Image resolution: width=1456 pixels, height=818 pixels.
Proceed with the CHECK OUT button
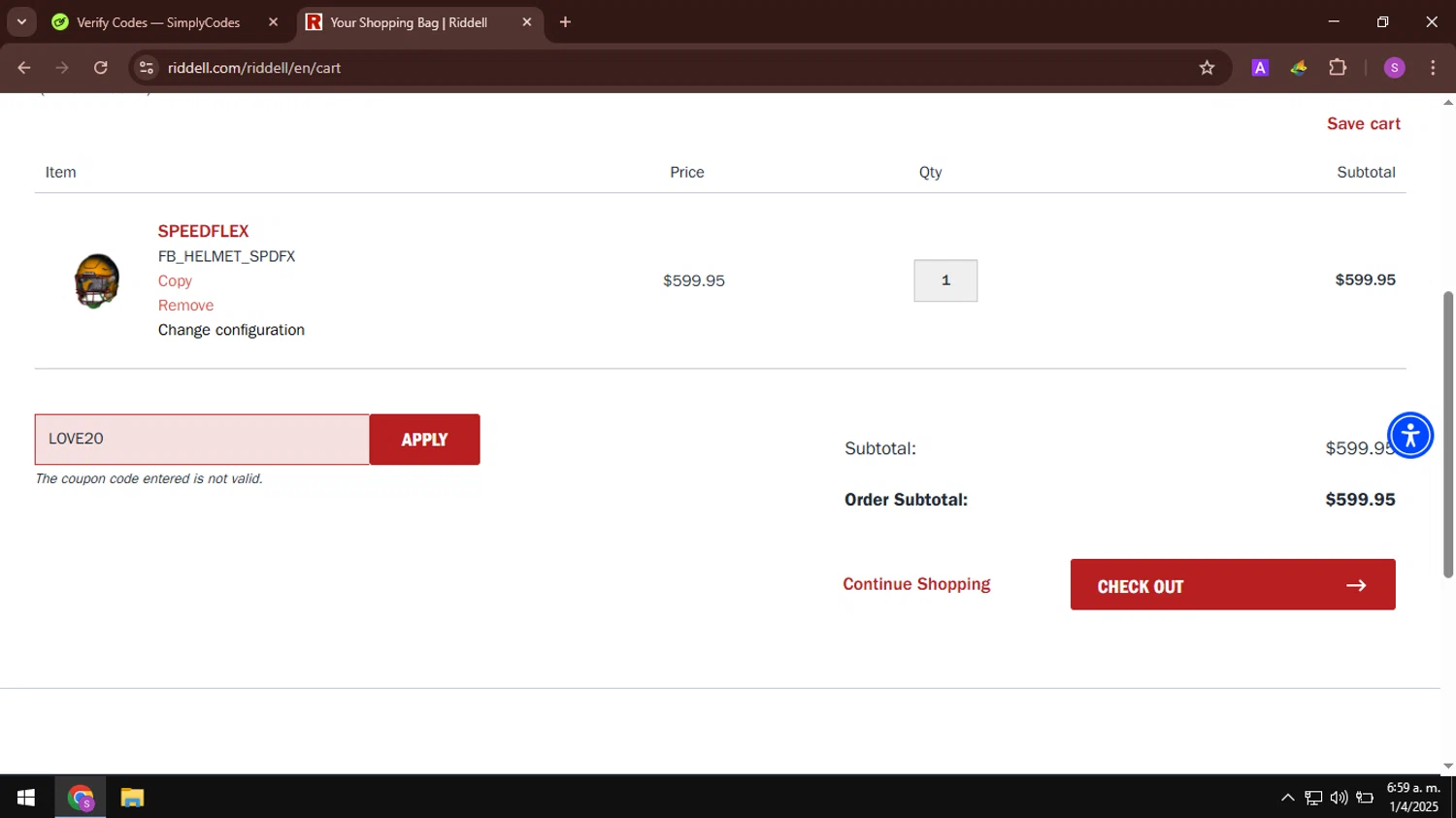(1233, 584)
